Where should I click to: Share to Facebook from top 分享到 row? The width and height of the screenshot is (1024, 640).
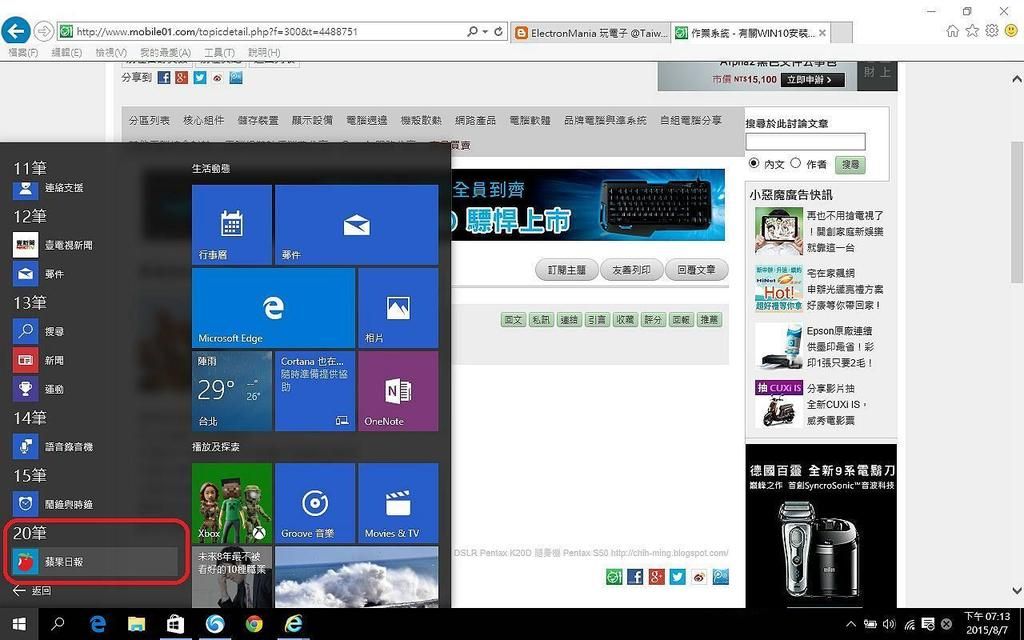click(164, 78)
